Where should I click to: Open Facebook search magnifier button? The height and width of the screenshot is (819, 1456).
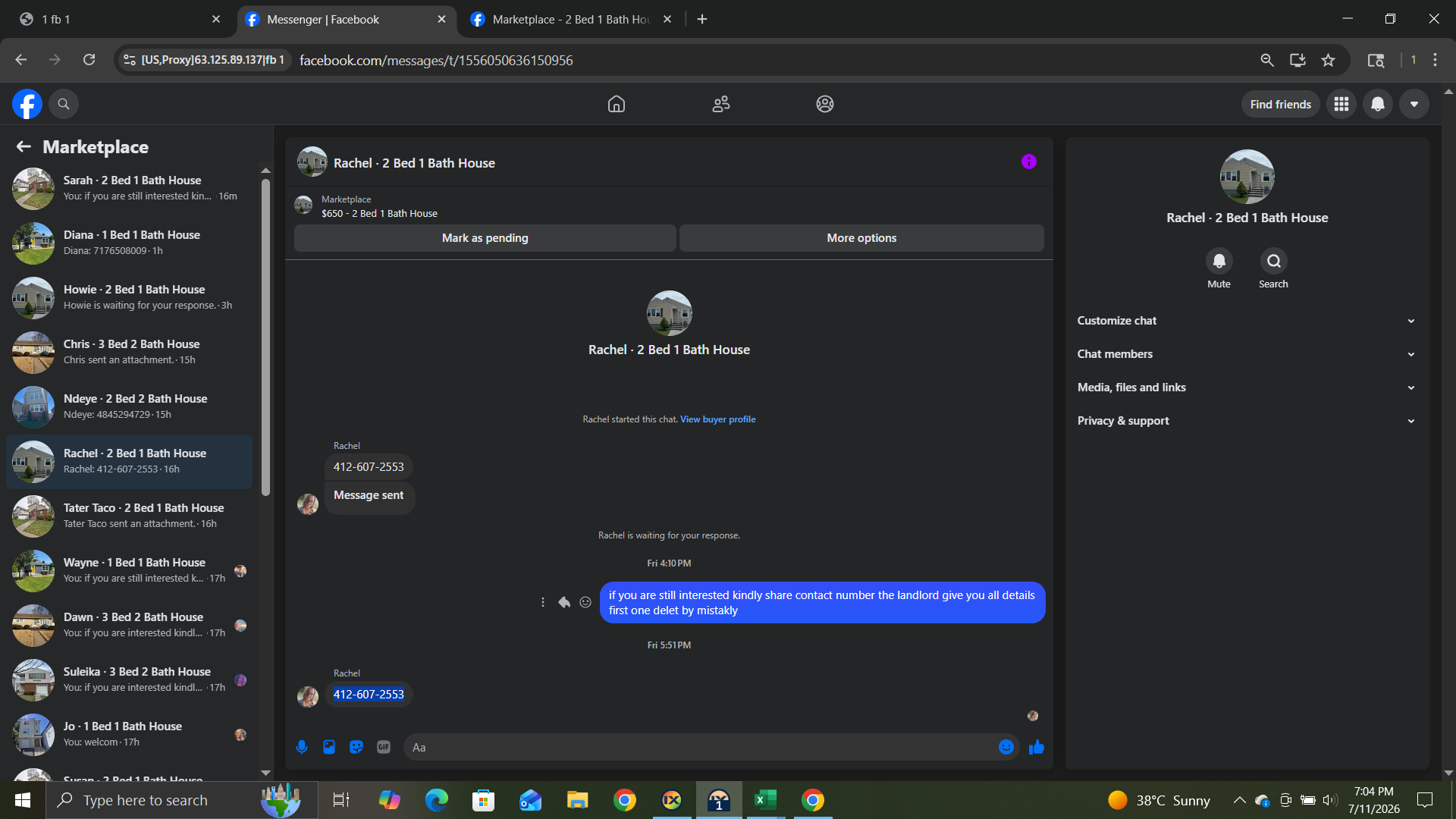click(64, 104)
